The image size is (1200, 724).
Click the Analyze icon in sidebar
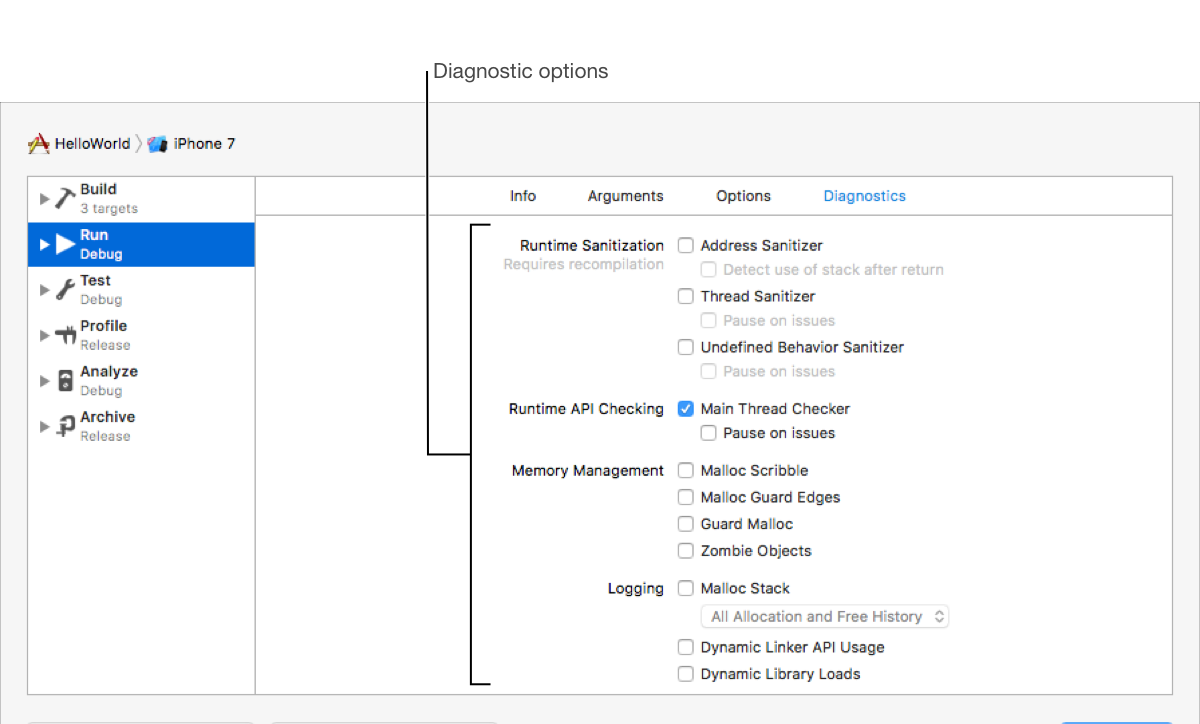coord(65,381)
